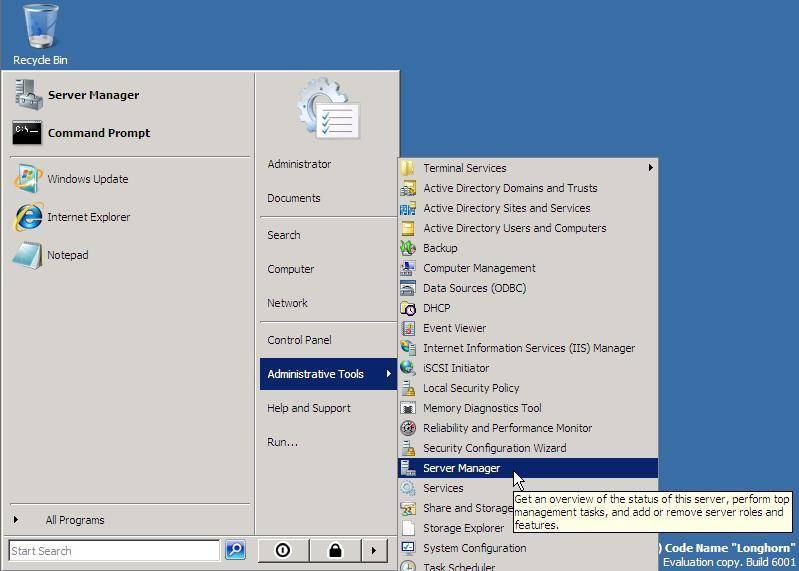The height and width of the screenshot is (571, 799).
Task: Click the Share and Storage icon
Action: point(408,508)
